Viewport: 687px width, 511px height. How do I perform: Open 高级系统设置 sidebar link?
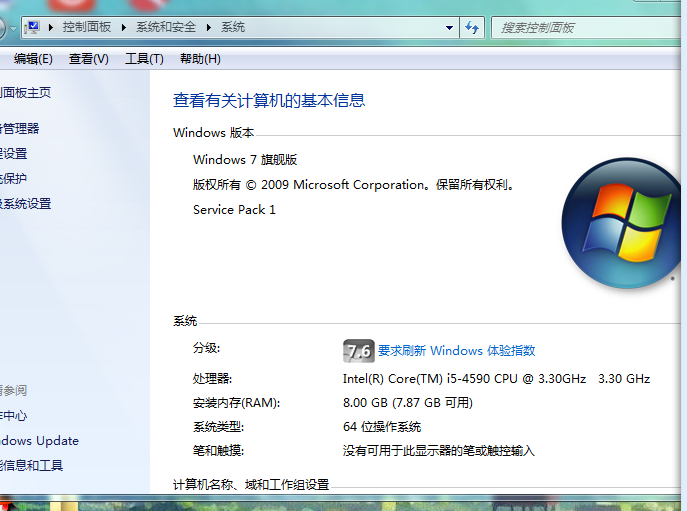coord(26,203)
